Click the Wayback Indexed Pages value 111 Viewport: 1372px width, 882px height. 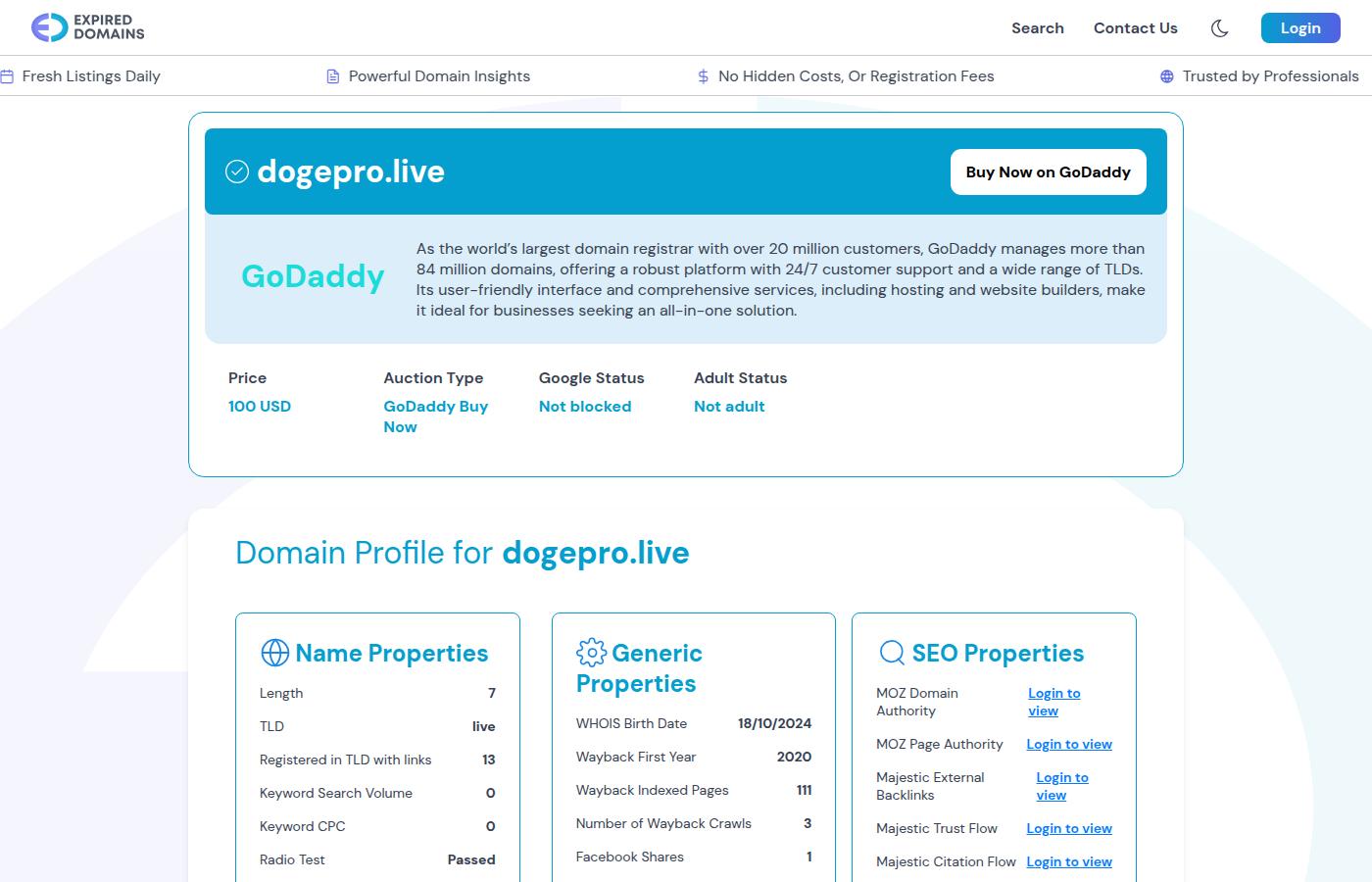tap(804, 791)
